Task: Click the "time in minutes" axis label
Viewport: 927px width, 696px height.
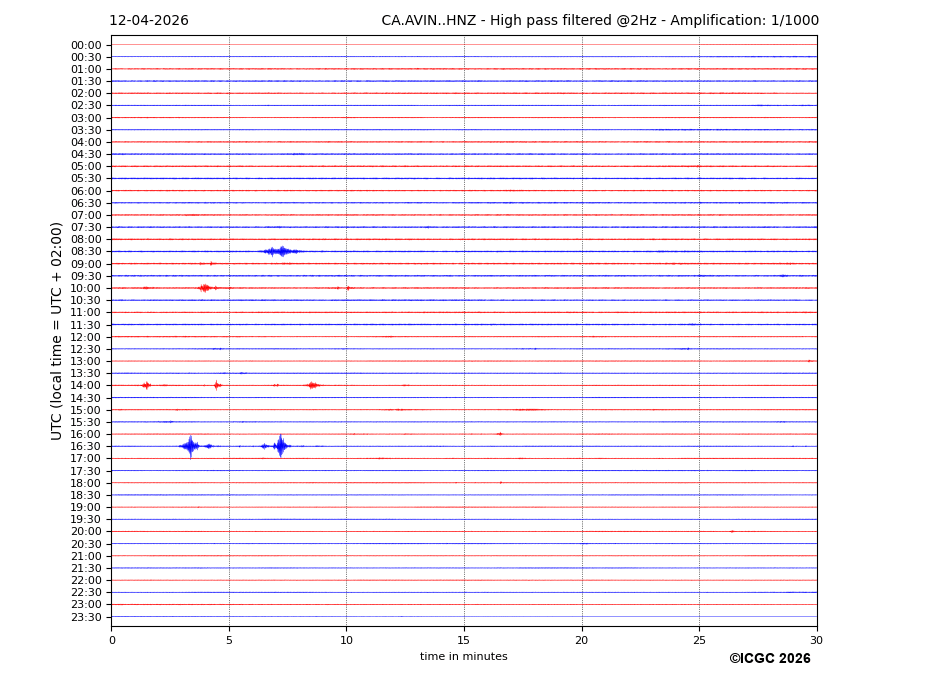Action: [x=463, y=657]
